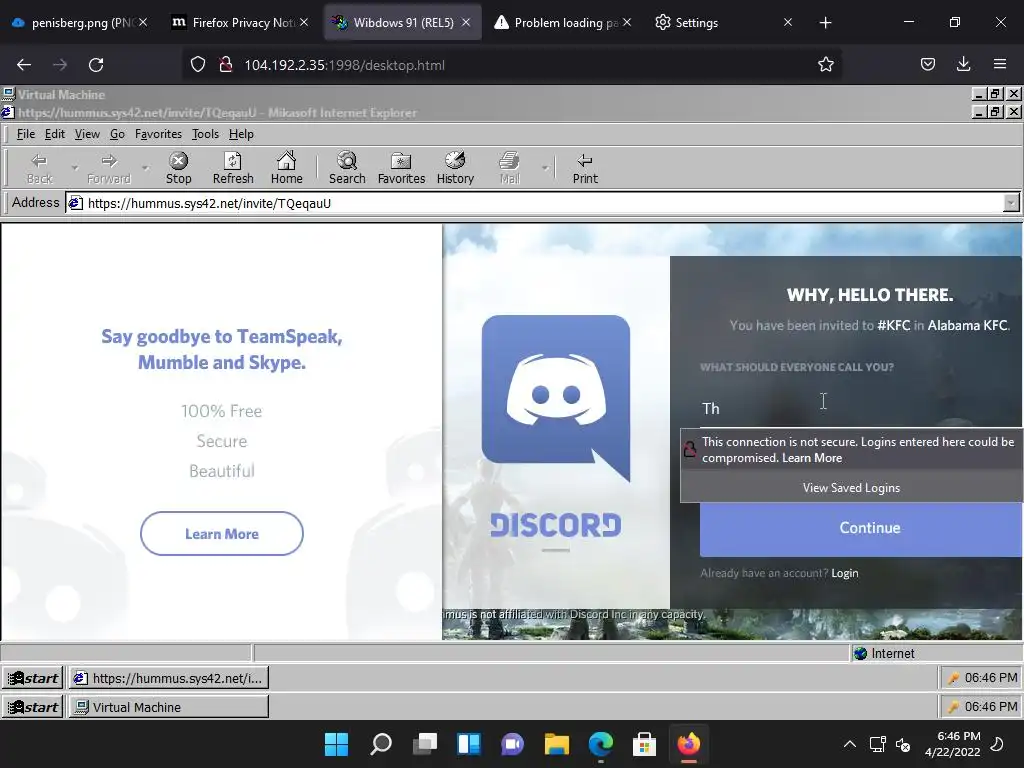
Task: Switch to the Firefox Privacy Notice tab
Action: click(x=239, y=22)
